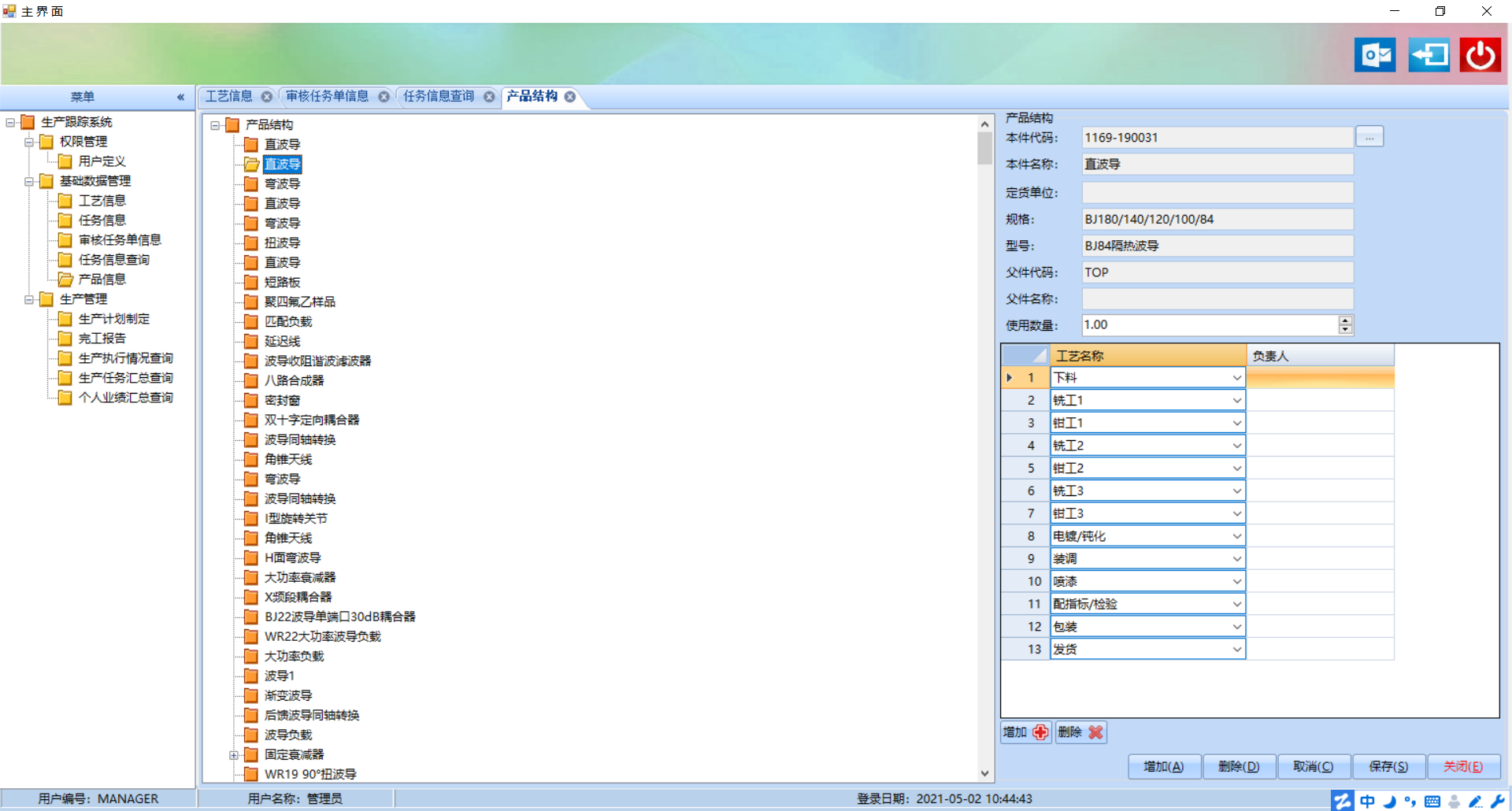Close the 工艺信息 tab
Screen dimensions: 1512x811
267,97
